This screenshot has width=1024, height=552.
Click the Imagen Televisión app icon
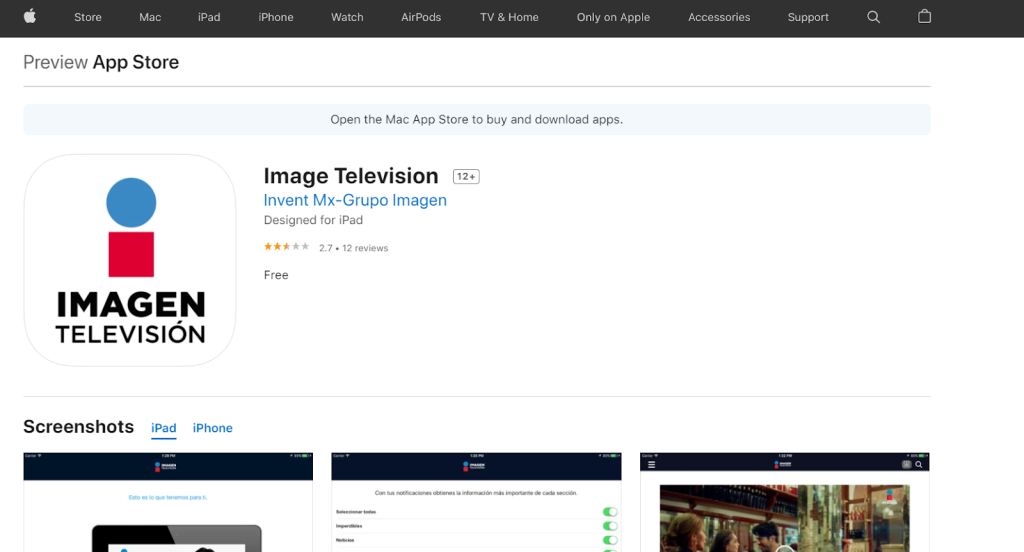pos(130,260)
